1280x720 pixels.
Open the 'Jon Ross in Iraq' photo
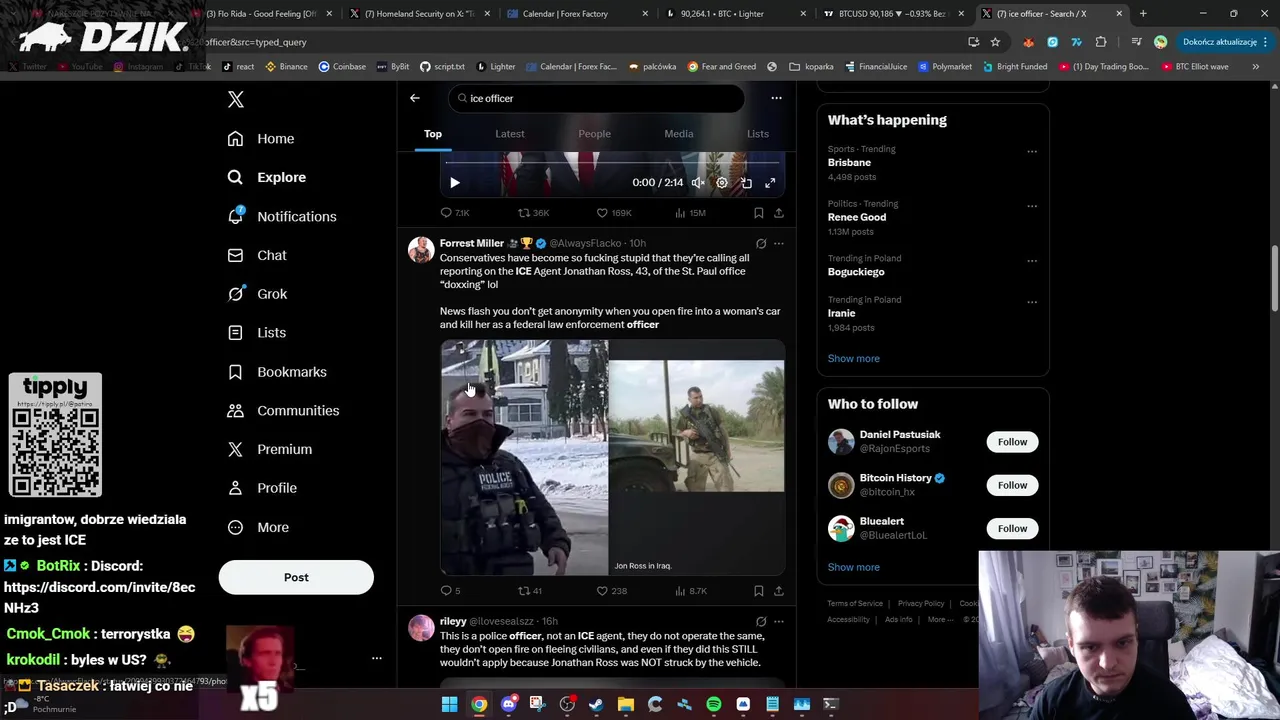(697, 457)
